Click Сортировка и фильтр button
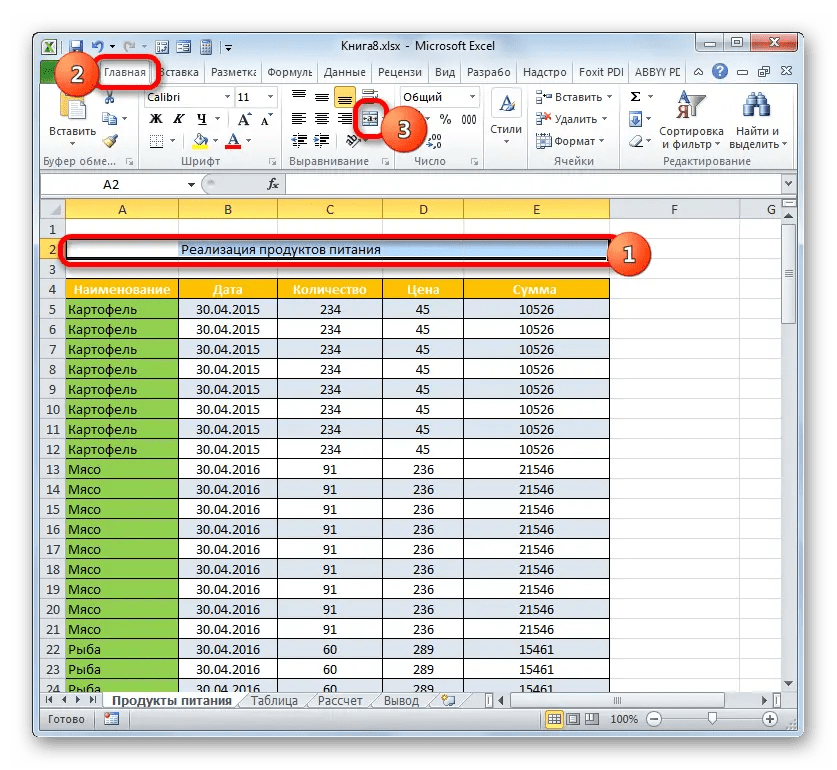 coord(691,121)
